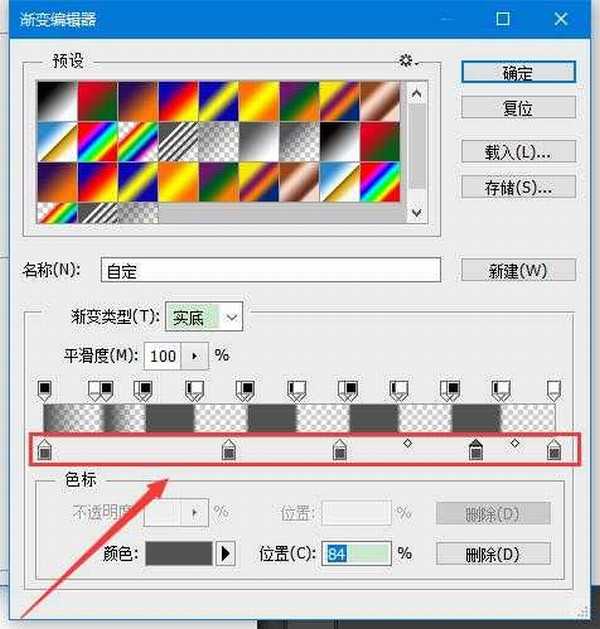Click the dark gray 颜色 swatch
The image size is (600, 629).
point(179,553)
